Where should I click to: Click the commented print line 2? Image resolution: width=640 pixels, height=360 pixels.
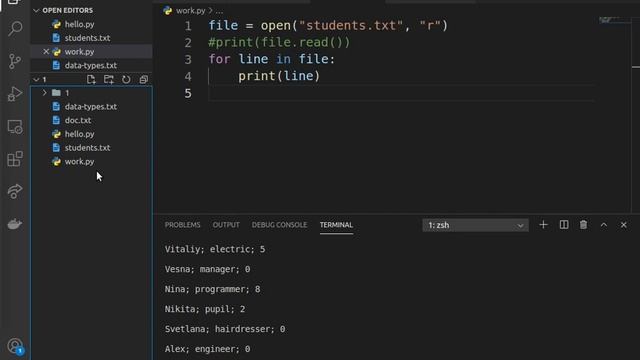279,42
